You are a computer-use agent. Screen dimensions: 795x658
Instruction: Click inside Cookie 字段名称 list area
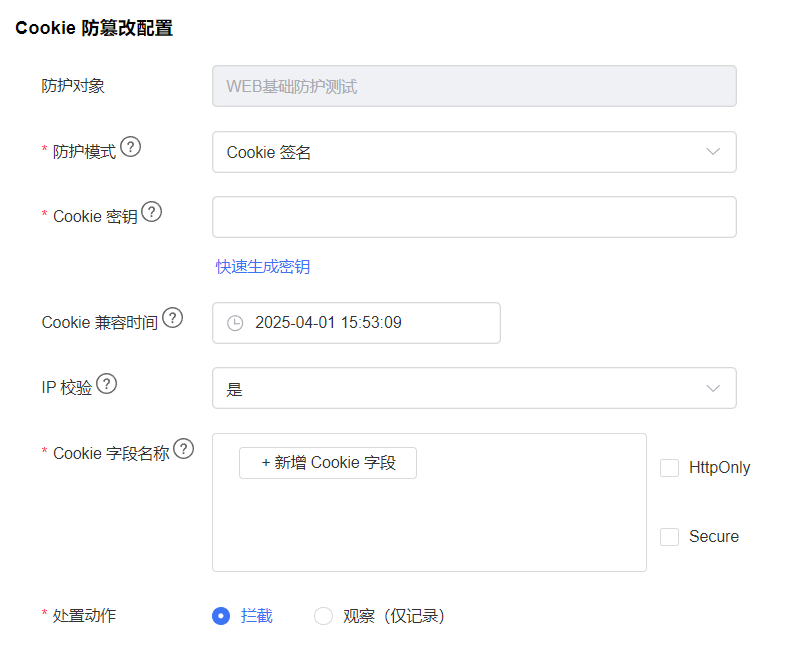click(x=429, y=527)
